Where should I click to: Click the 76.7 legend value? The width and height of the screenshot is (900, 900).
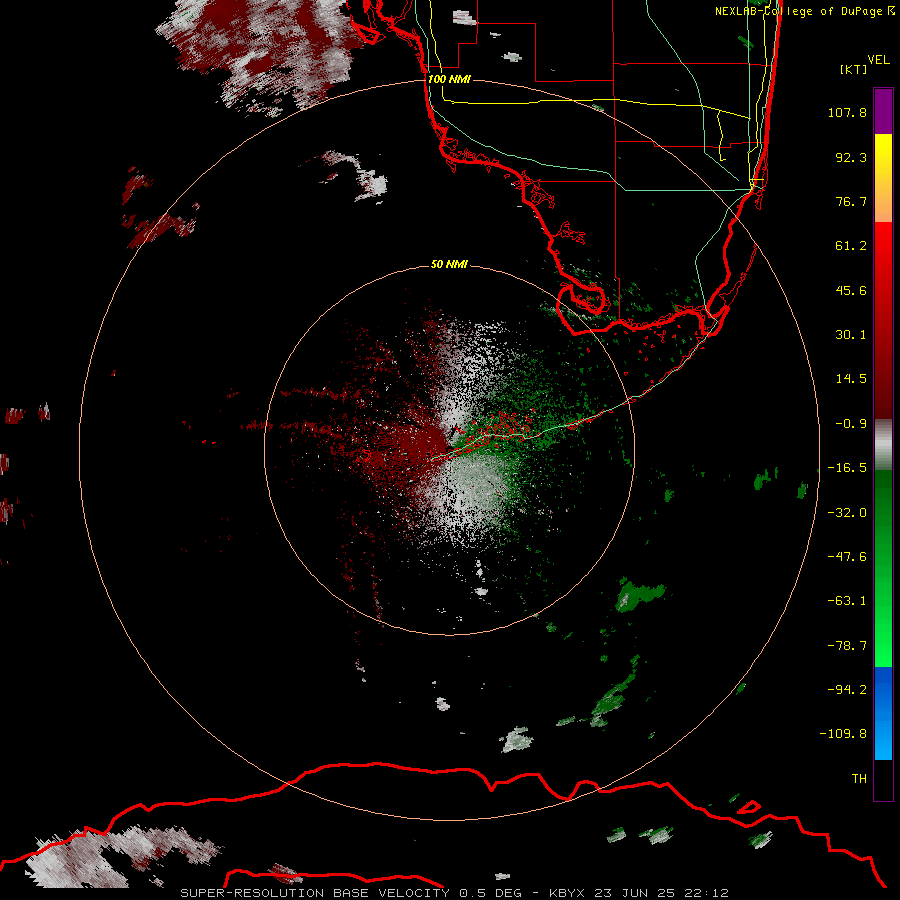(851, 201)
